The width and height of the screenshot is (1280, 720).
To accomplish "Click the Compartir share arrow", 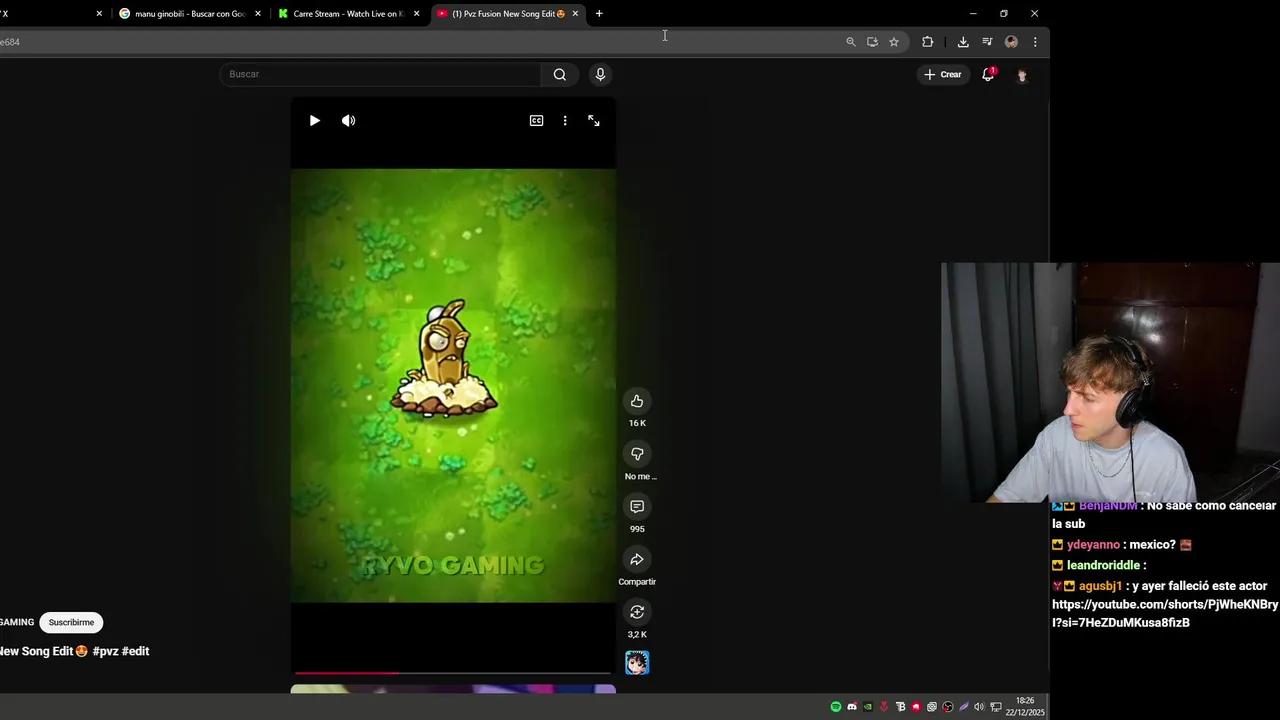I will 637,559.
